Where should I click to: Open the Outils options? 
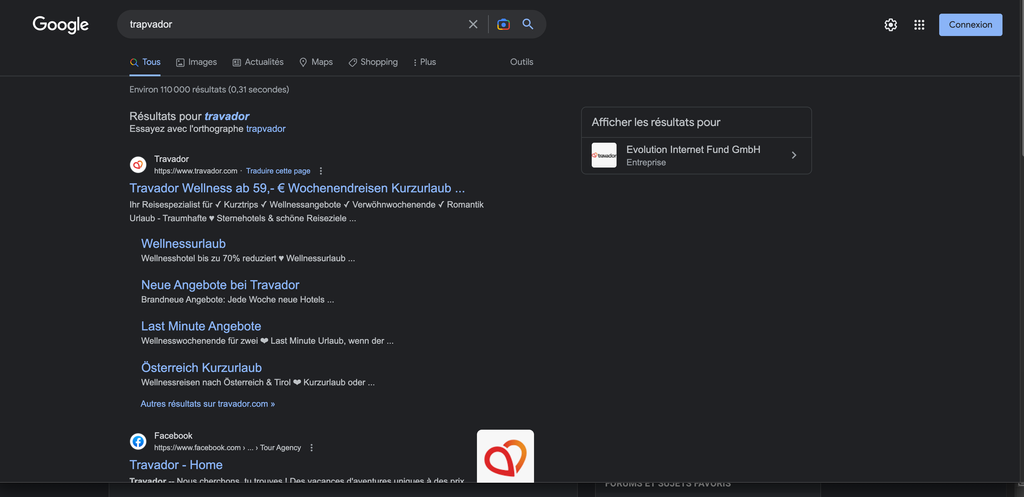pyautogui.click(x=522, y=62)
